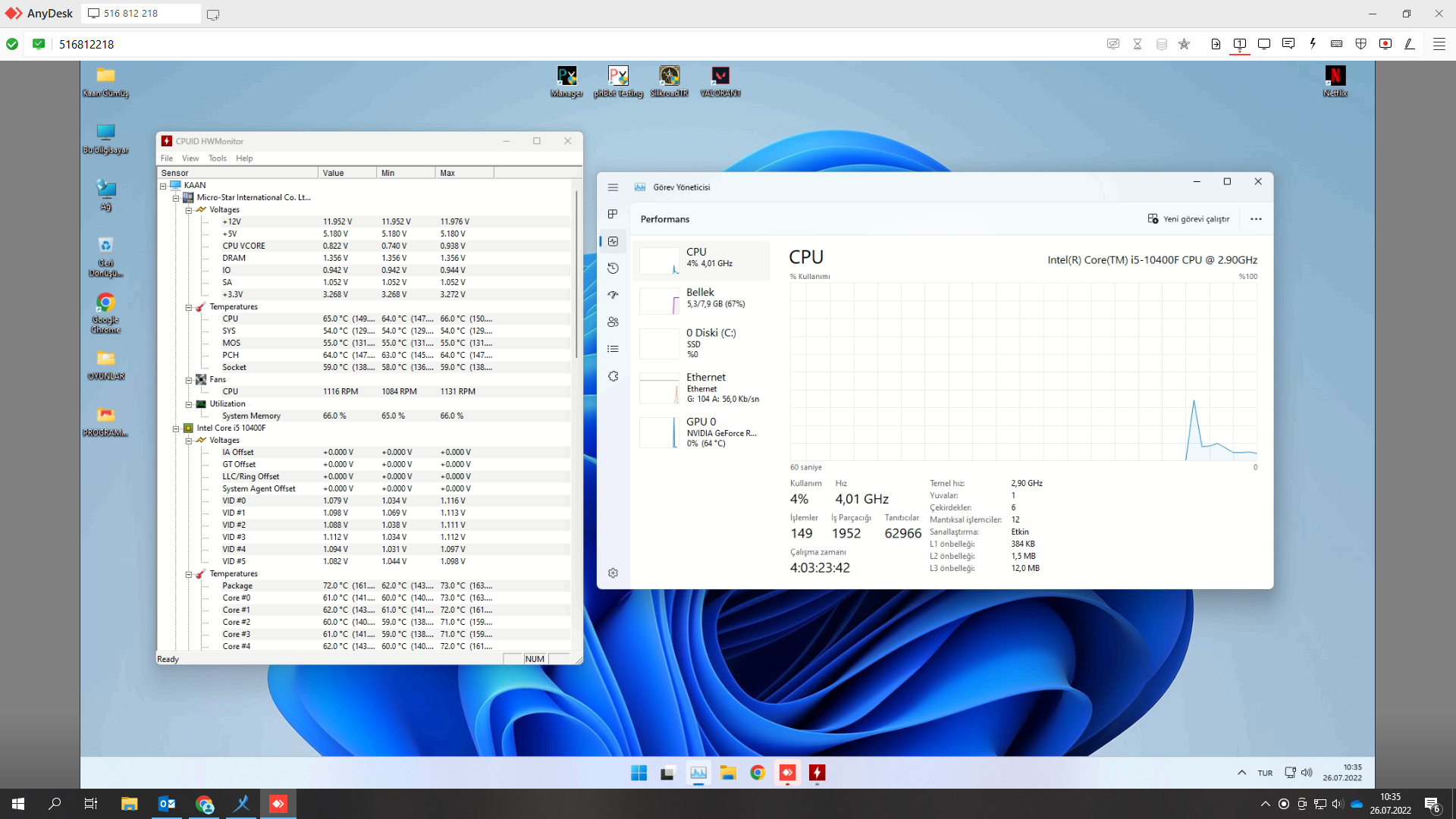
Task: Click the HWMonitor vertical scrollbar thumb
Action: click(x=576, y=274)
